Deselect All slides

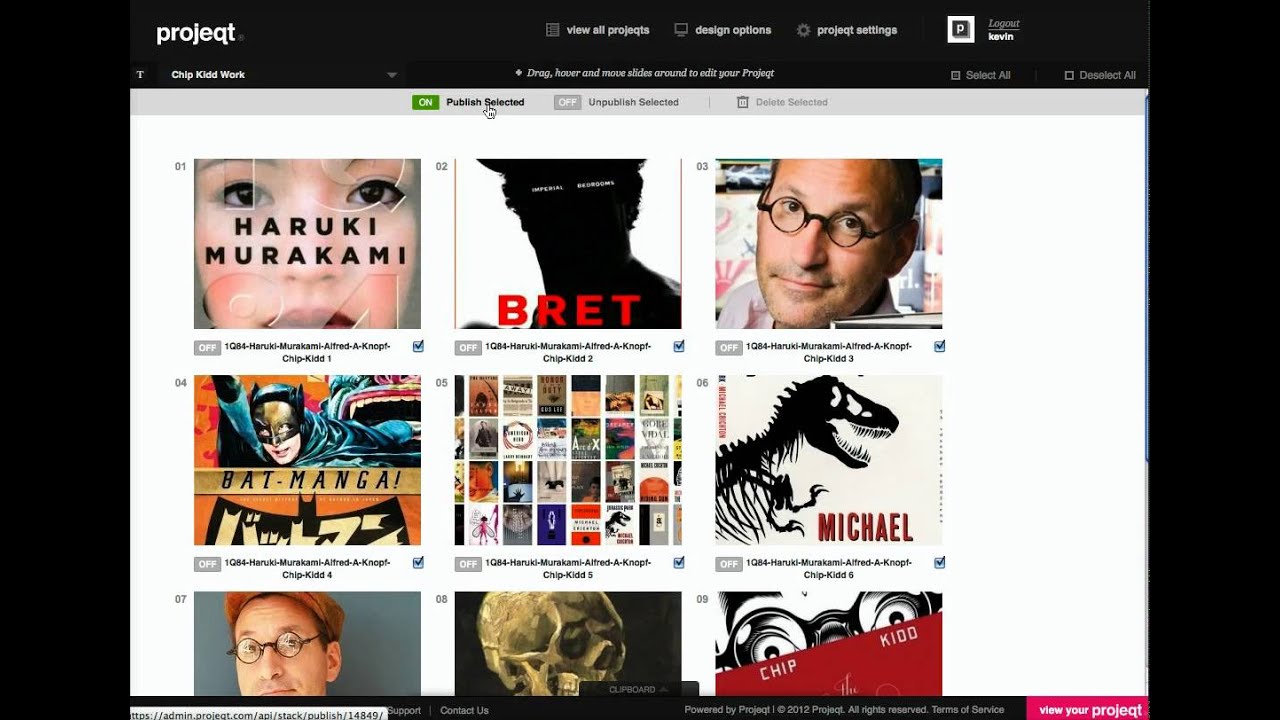tap(1107, 75)
